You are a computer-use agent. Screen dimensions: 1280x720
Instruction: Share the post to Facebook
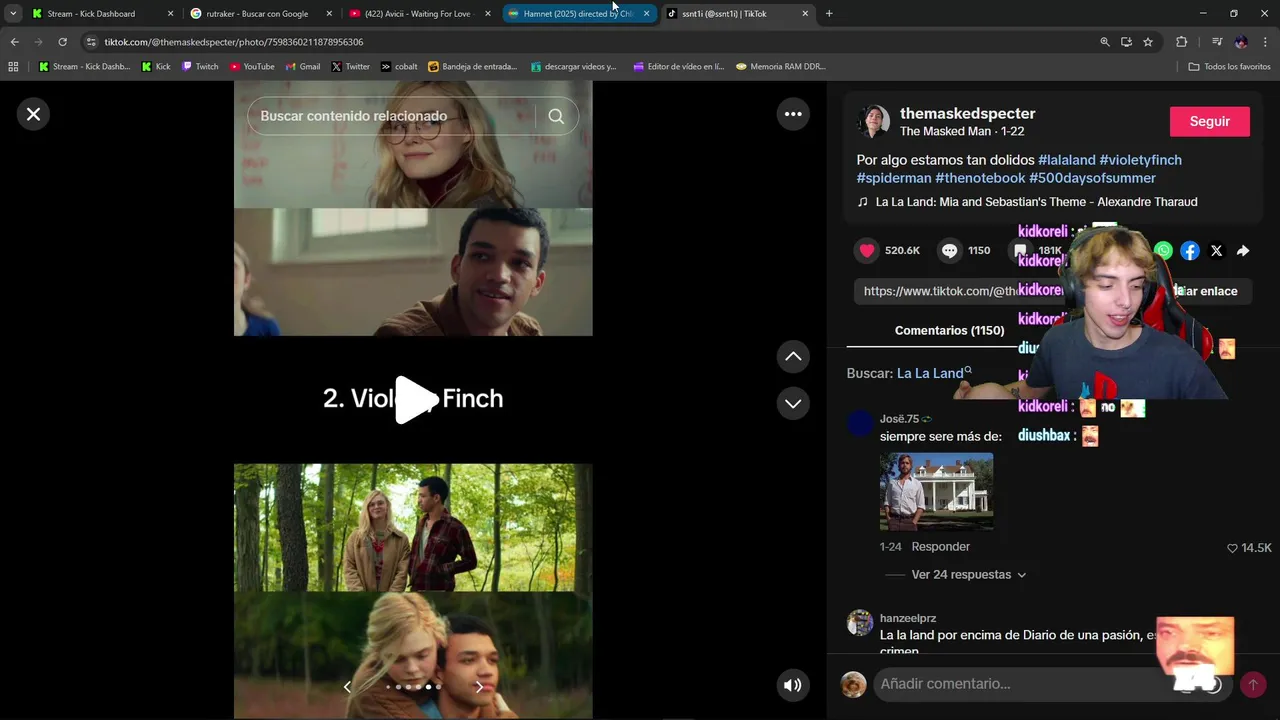point(1190,251)
